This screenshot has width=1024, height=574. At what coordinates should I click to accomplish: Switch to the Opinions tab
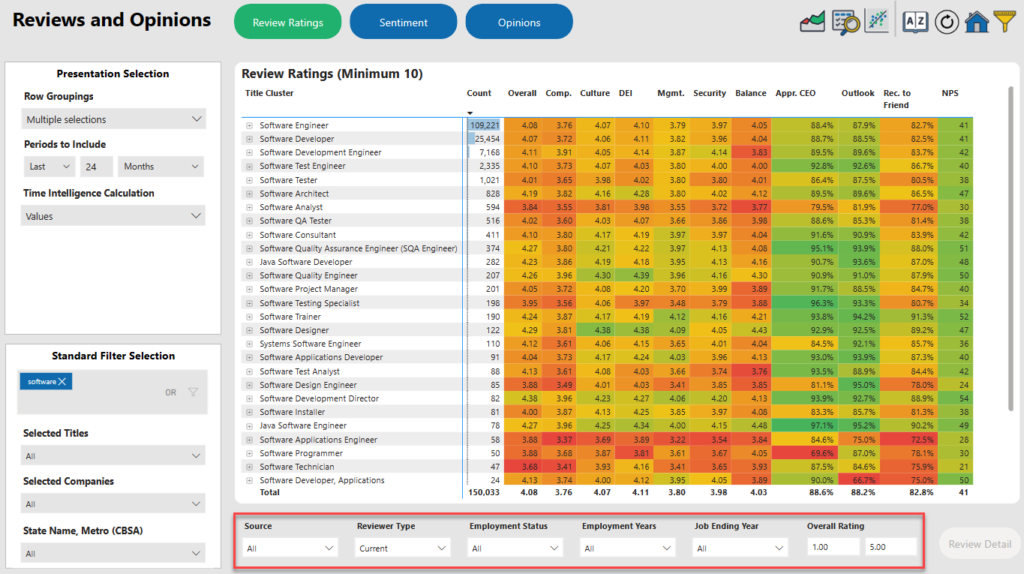coord(519,22)
